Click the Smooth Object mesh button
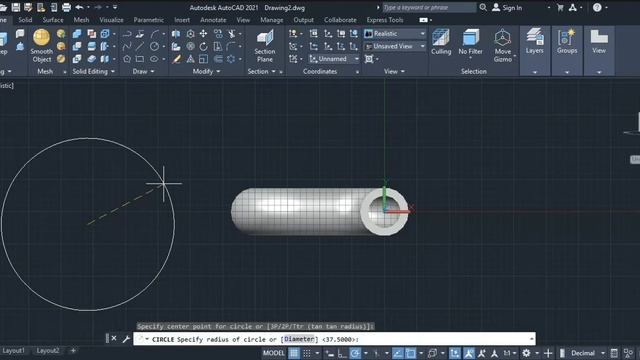This screenshot has width=640, height=360. (41, 45)
